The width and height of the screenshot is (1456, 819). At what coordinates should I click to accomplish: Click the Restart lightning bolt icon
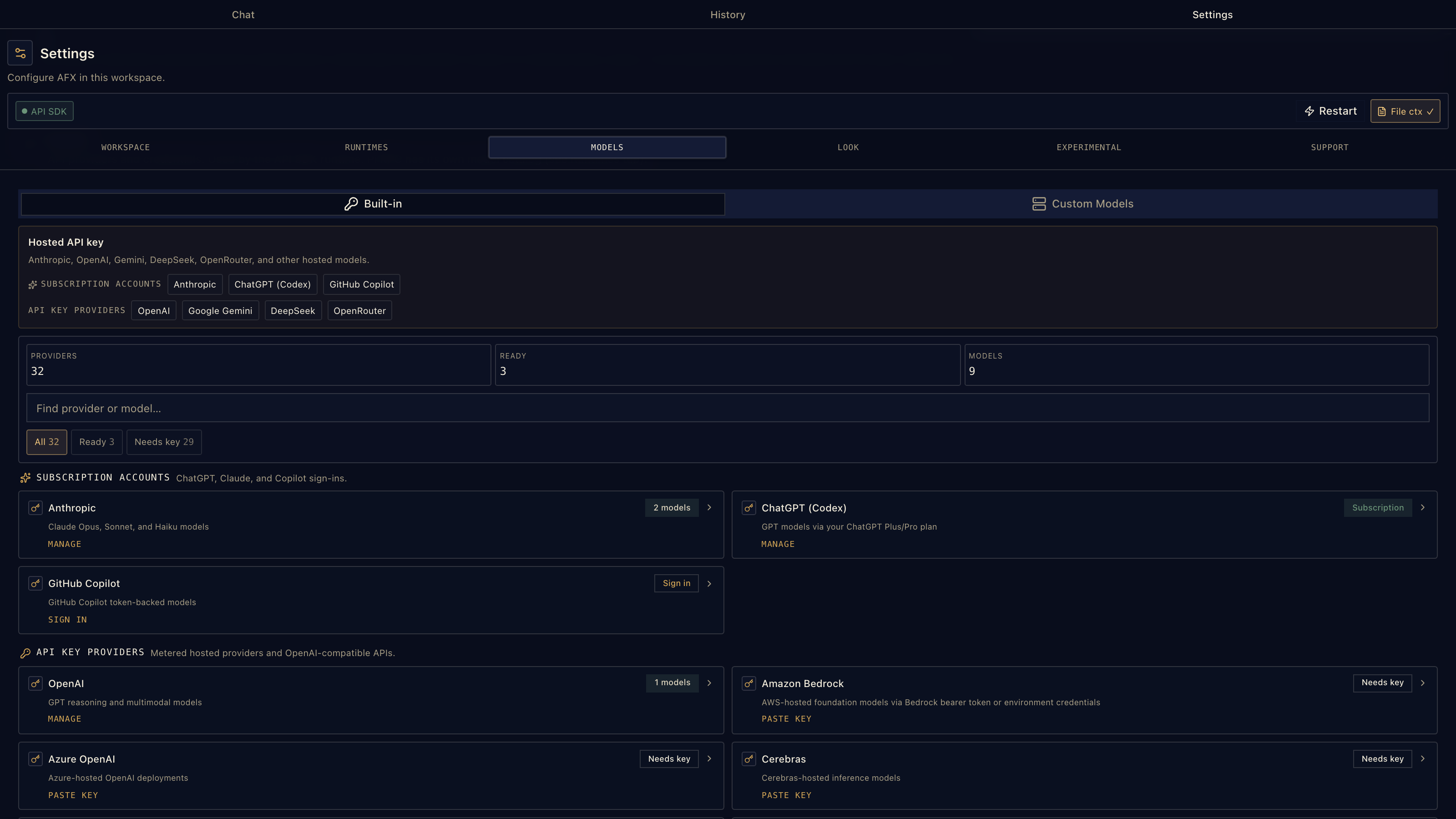click(1309, 111)
